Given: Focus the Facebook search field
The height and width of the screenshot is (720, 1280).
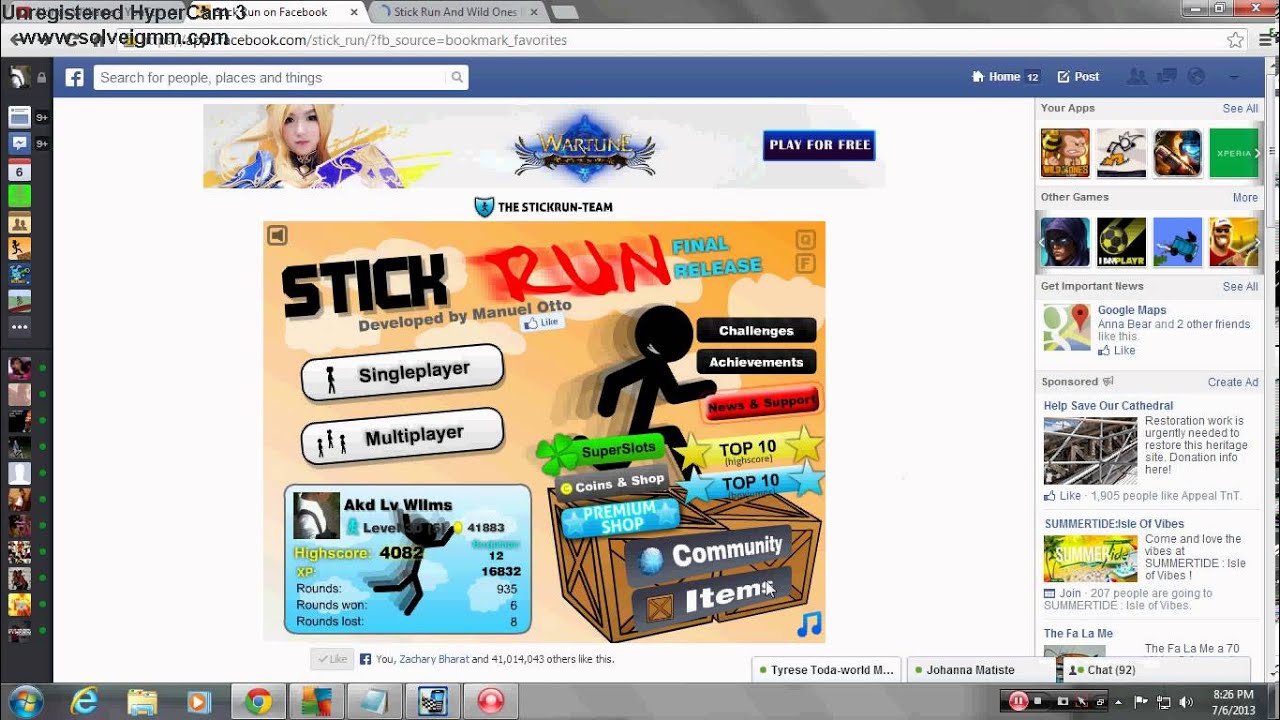Looking at the screenshot, I should coord(270,78).
